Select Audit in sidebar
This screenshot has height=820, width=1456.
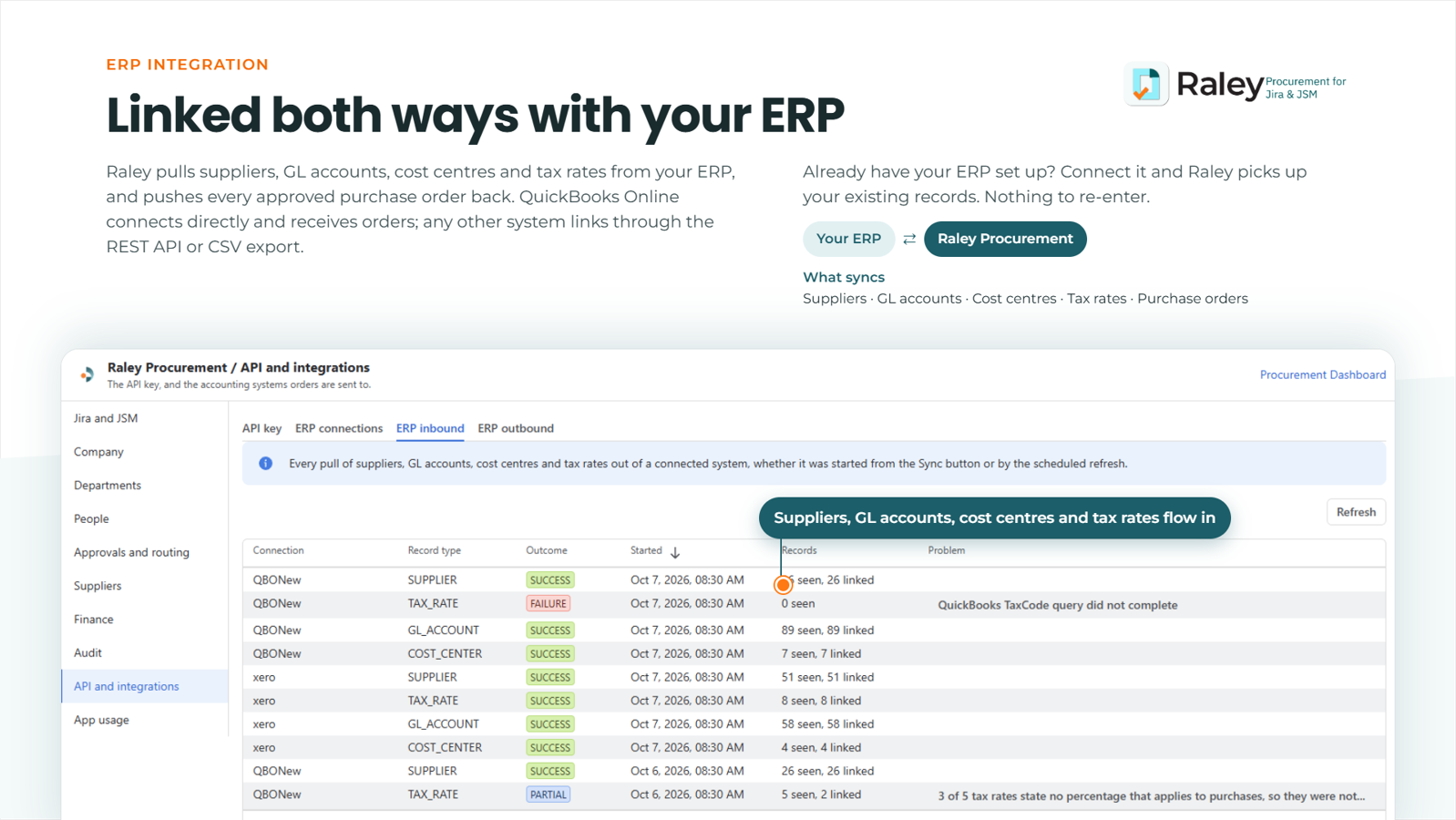(x=87, y=653)
